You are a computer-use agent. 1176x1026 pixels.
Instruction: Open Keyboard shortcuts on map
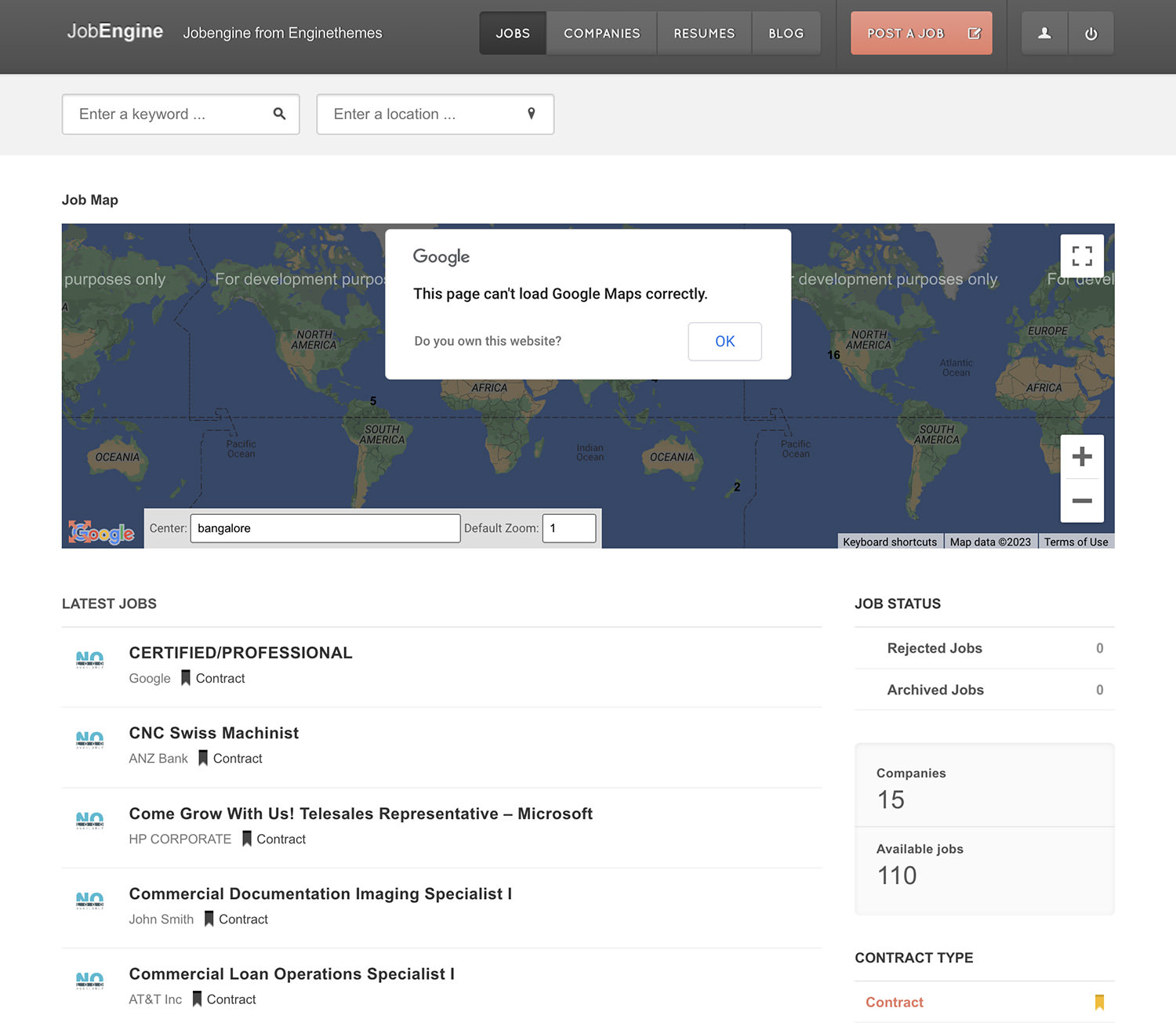(x=890, y=542)
